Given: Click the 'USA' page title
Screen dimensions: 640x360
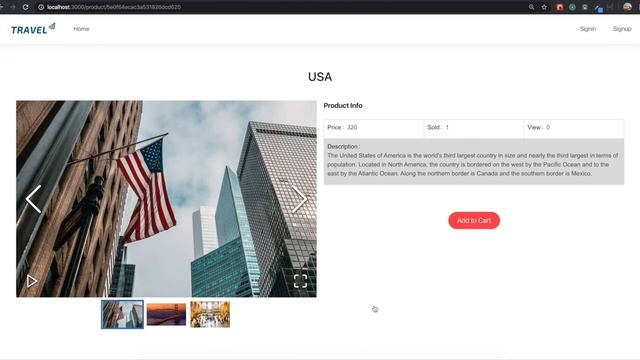Looking at the screenshot, I should [320, 77].
